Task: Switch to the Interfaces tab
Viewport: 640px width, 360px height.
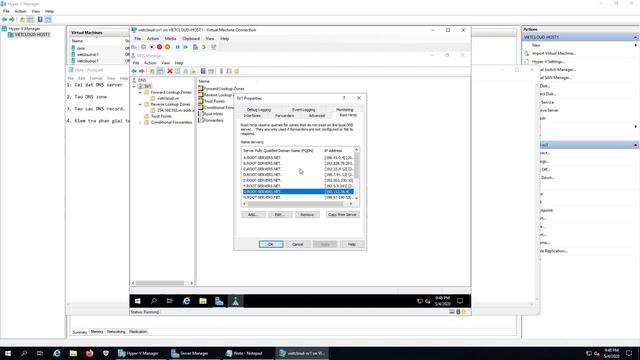Action: (252, 116)
